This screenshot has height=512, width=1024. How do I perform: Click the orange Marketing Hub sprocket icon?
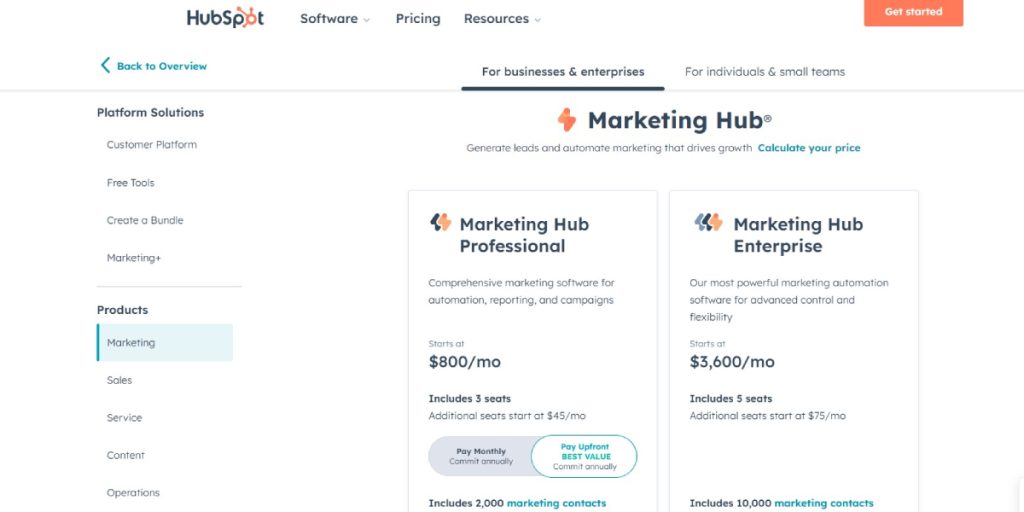point(567,120)
